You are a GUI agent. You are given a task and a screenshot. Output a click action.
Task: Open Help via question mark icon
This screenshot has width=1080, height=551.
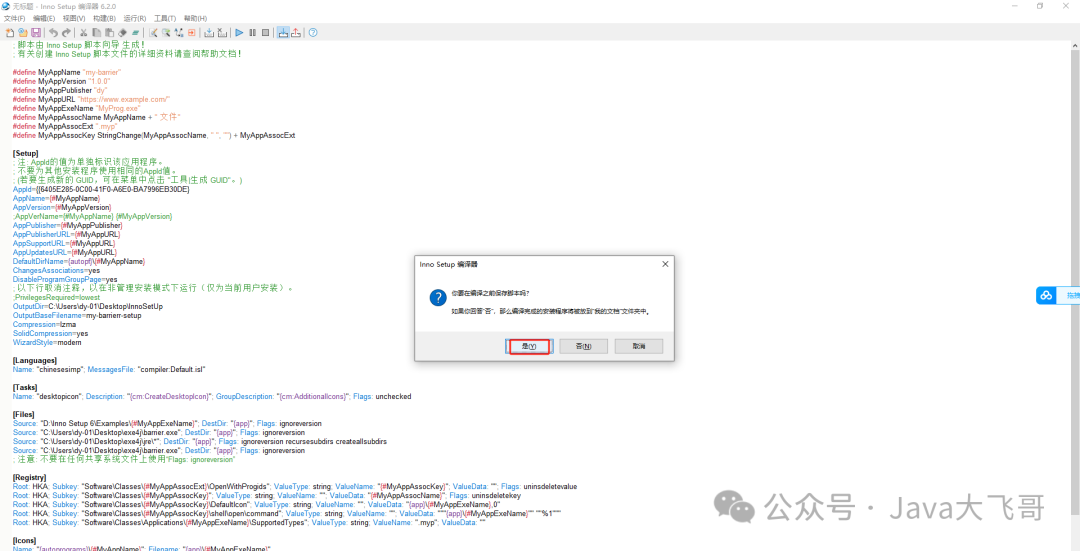point(313,32)
